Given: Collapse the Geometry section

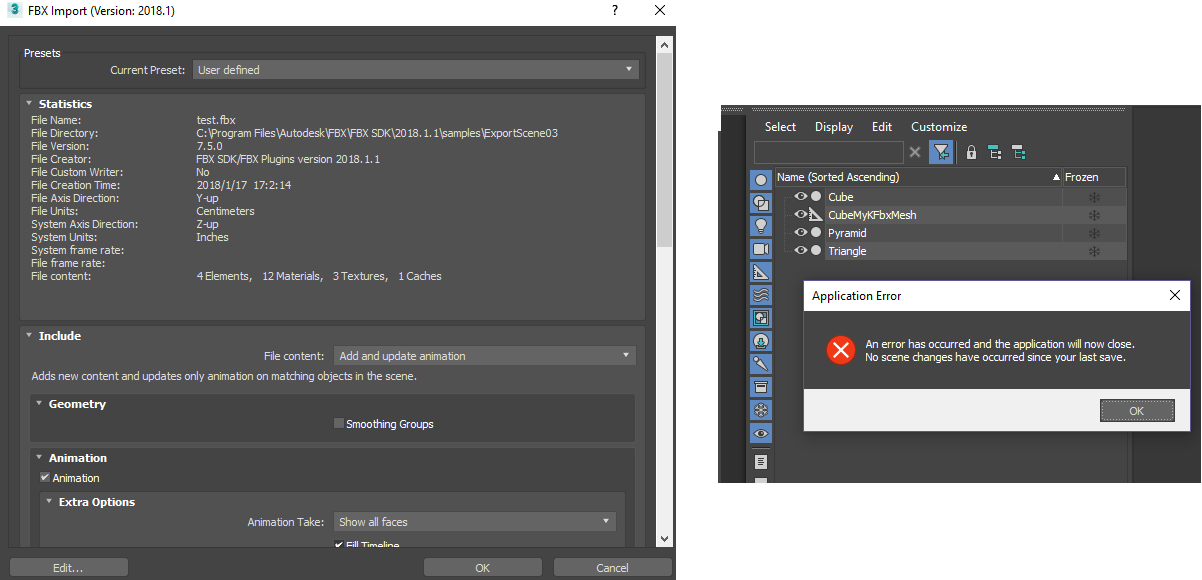Looking at the screenshot, I should coord(39,404).
